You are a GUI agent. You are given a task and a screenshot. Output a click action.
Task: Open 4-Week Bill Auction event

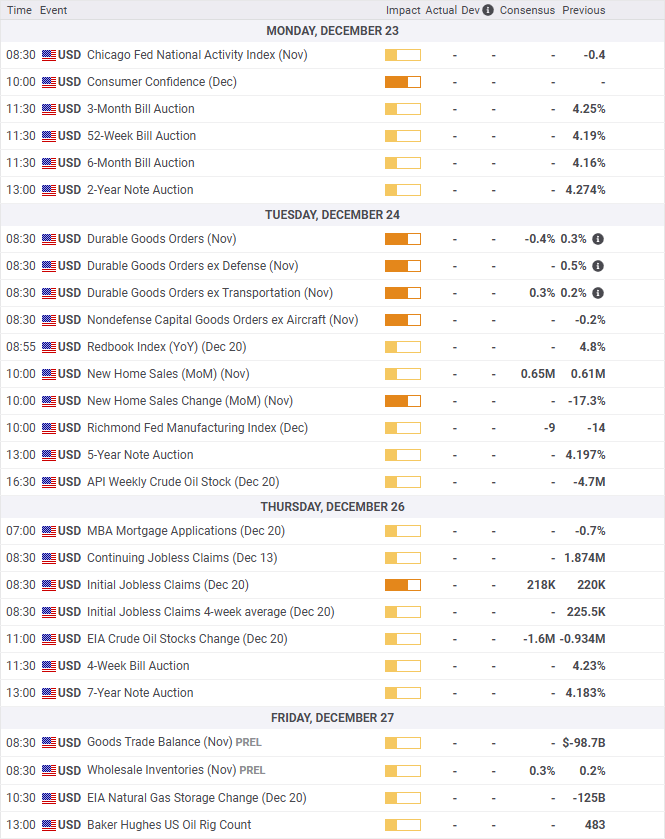(138, 666)
